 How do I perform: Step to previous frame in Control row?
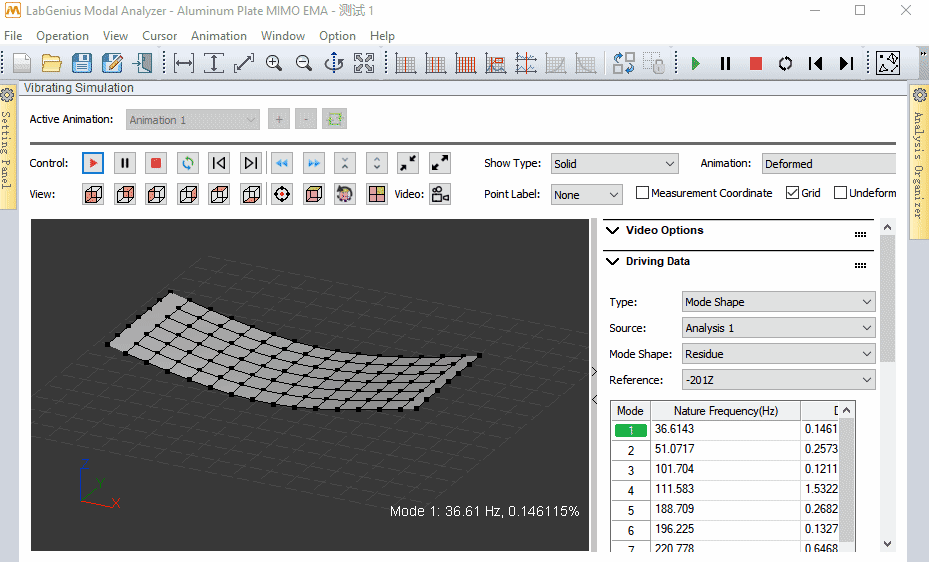(219, 163)
